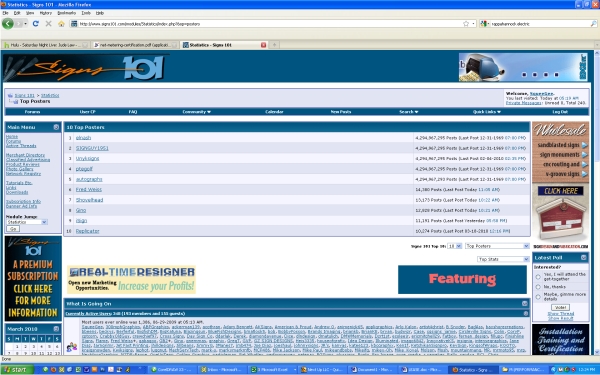The image size is (600, 375).
Task: Collapse the What Is Going On section
Action: 525,303
